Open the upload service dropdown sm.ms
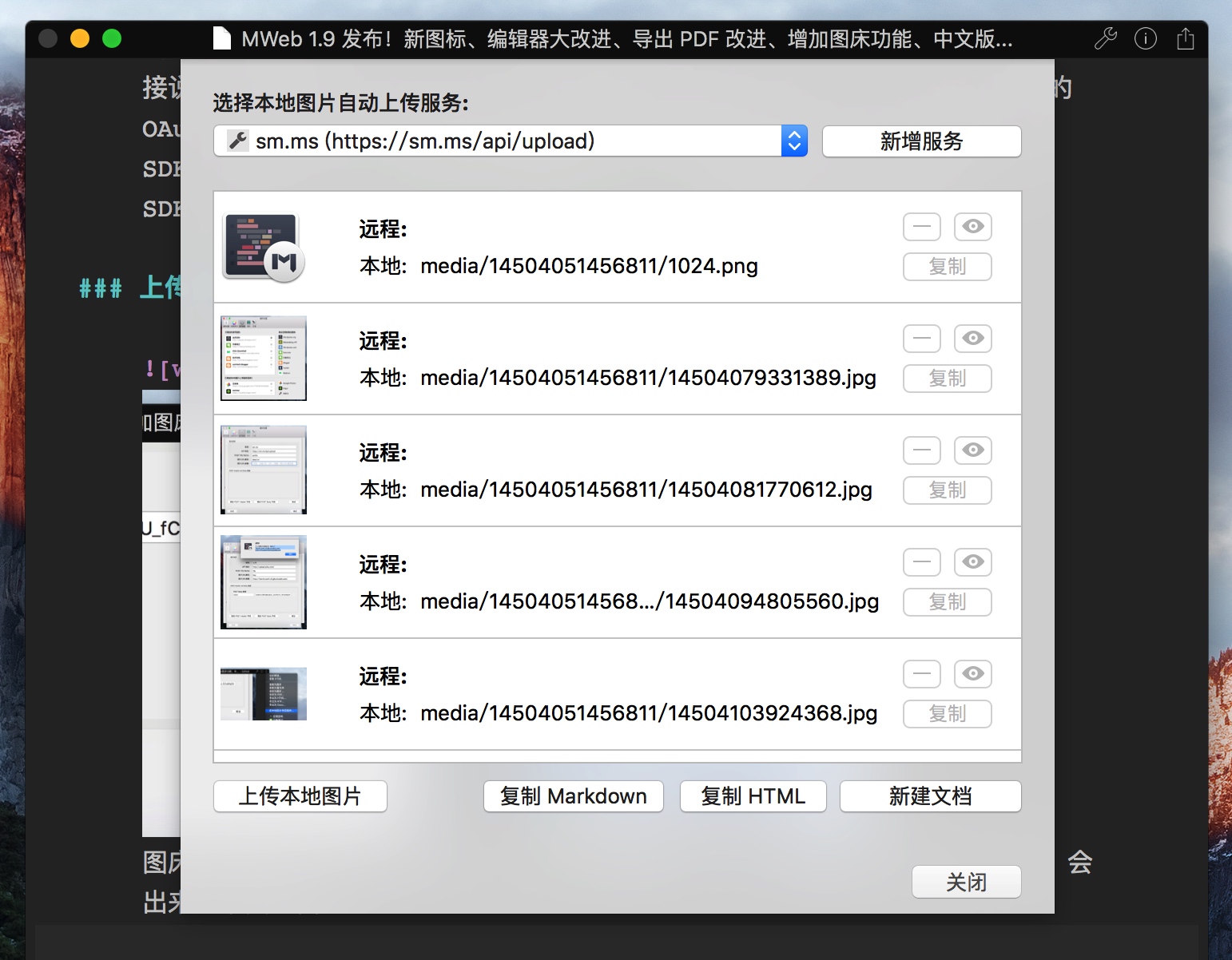The height and width of the screenshot is (960, 1232). point(511,141)
